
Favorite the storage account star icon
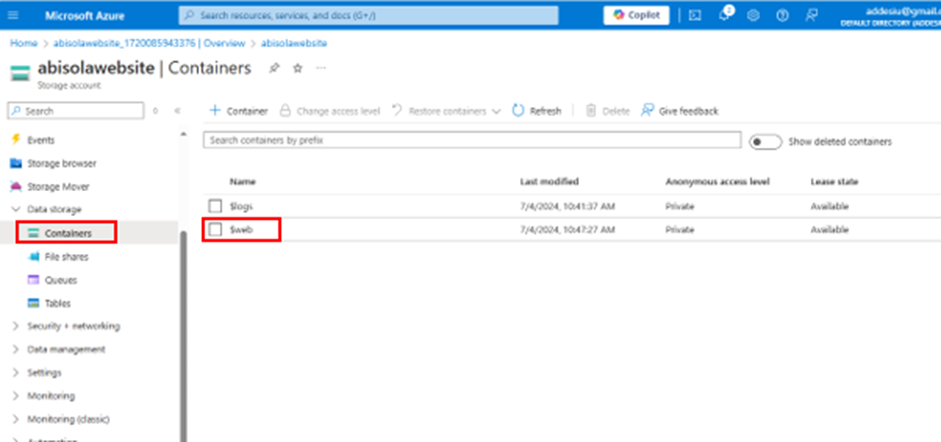coord(297,68)
